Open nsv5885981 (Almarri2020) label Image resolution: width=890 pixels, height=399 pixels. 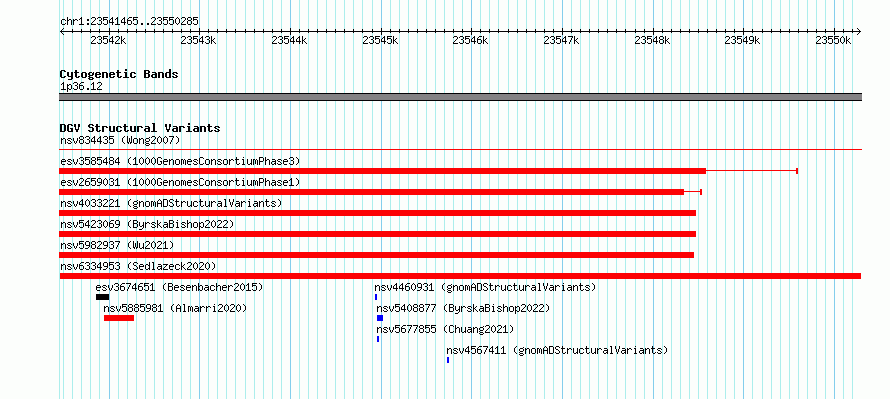tap(175, 308)
